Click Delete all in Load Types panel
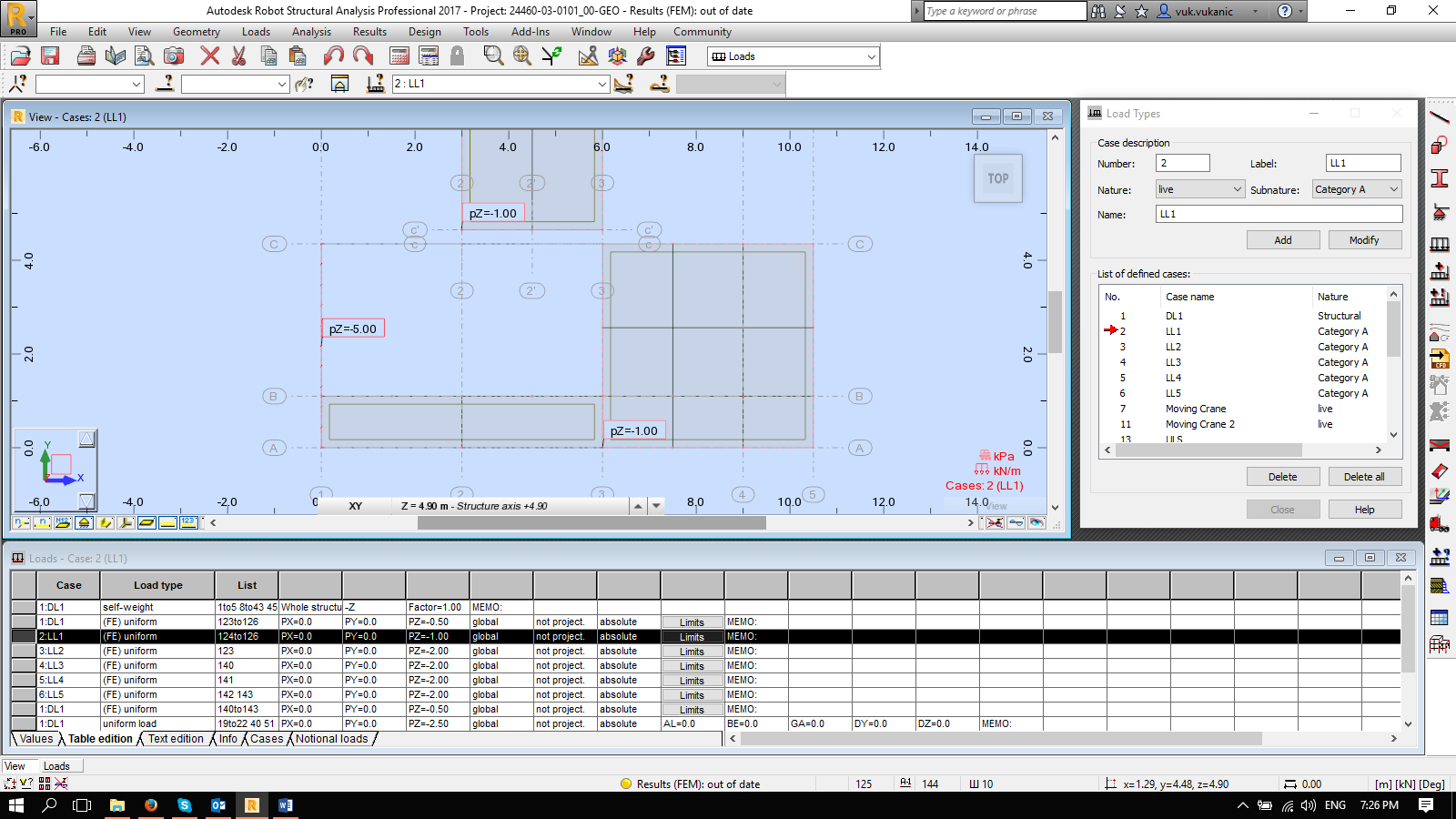The height and width of the screenshot is (819, 1456). (1365, 476)
